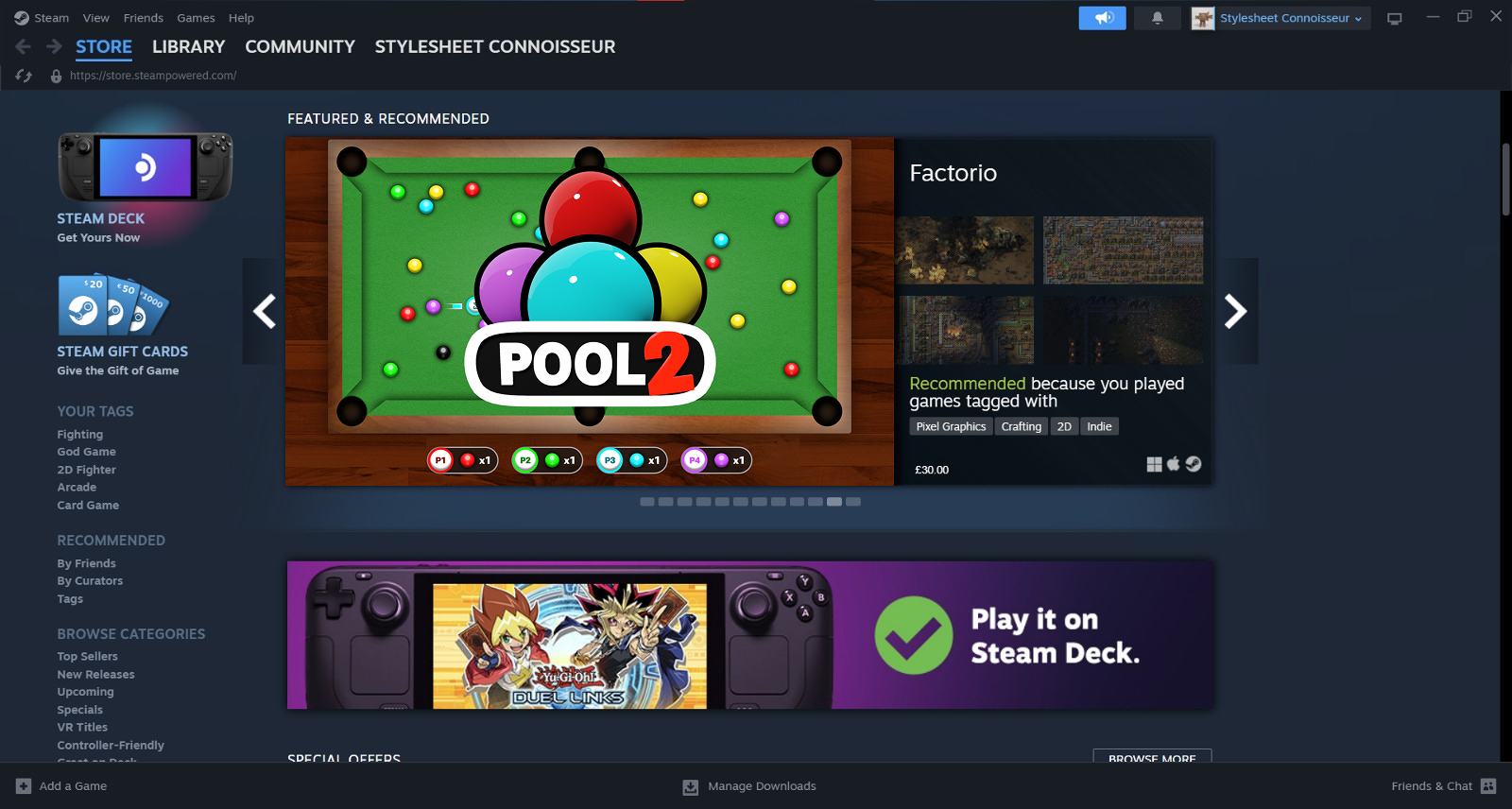
Task: Click the Friends & Chat icon
Action: click(1488, 786)
